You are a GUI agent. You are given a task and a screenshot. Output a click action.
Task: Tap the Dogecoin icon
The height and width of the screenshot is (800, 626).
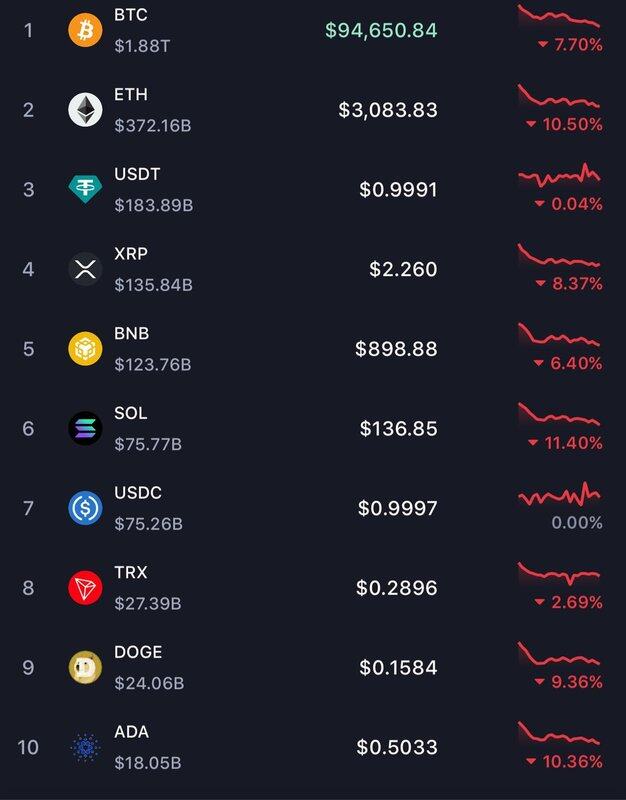coord(85,667)
